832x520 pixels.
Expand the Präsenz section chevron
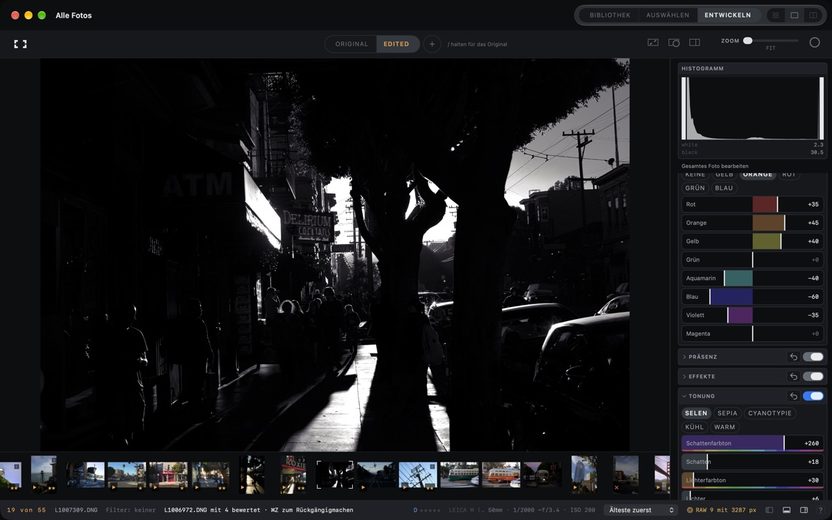point(684,357)
